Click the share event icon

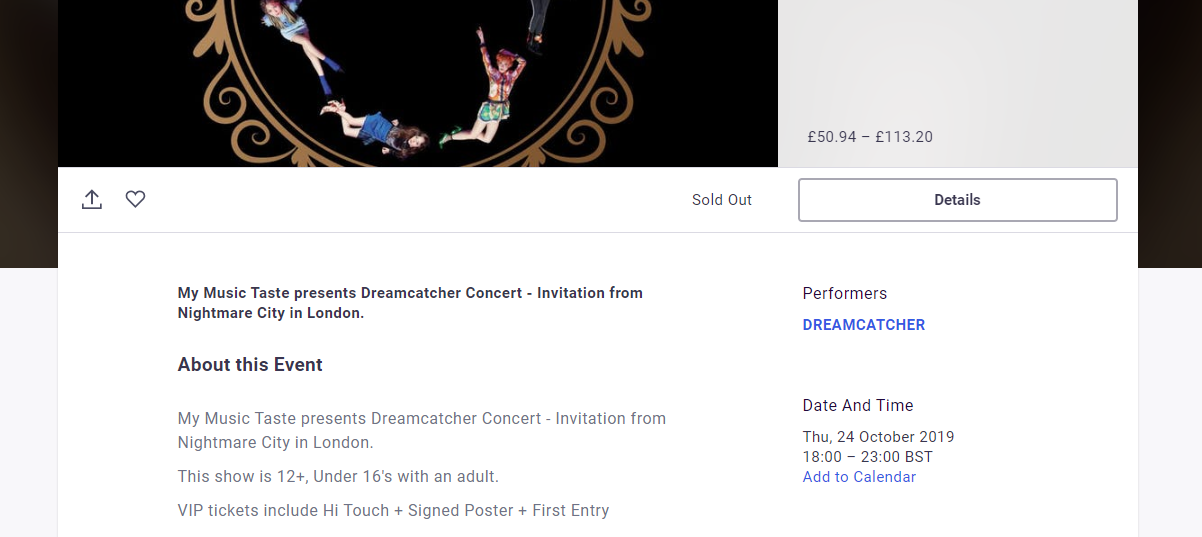(x=92, y=199)
